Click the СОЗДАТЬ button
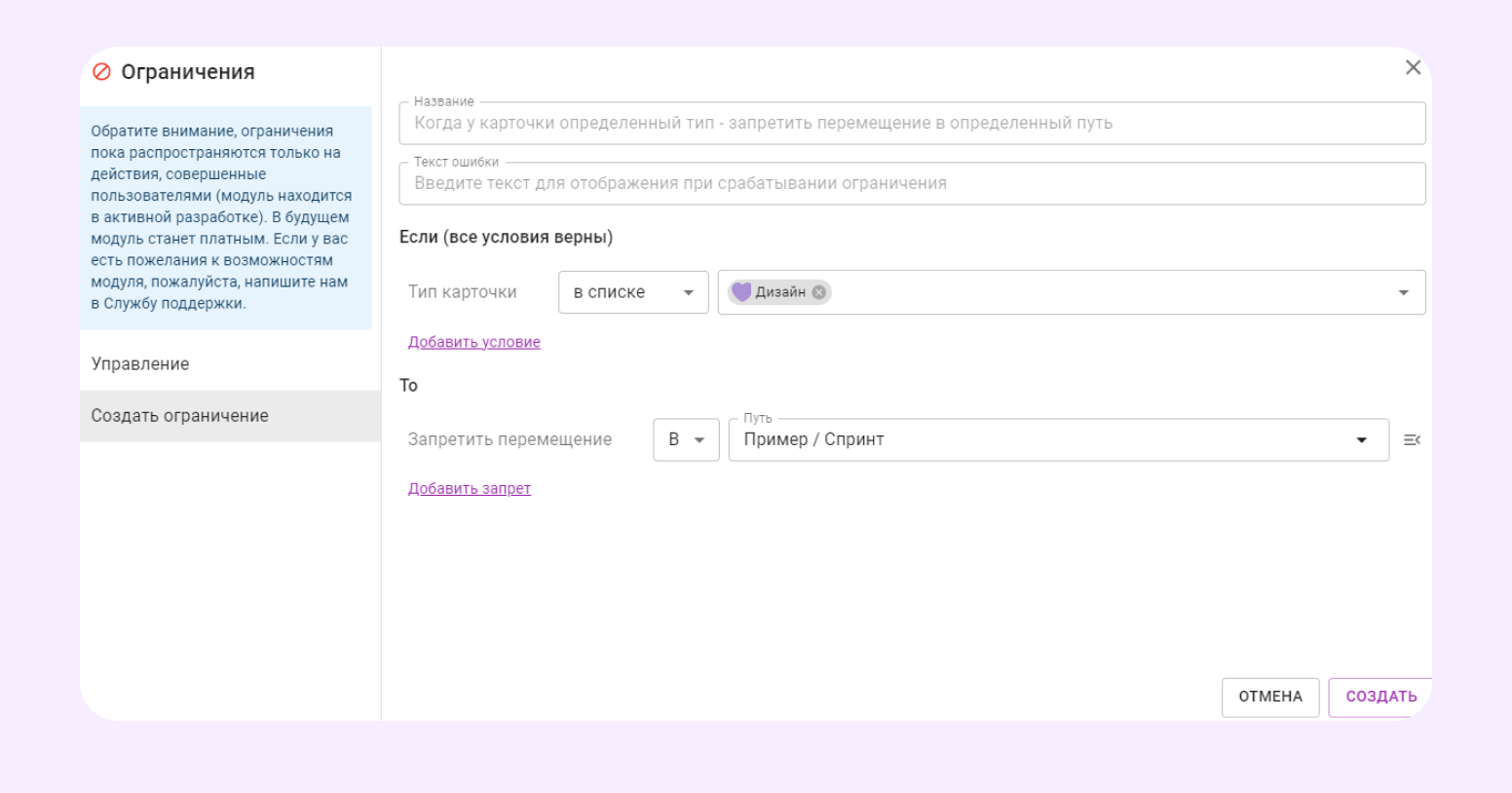 [1380, 697]
